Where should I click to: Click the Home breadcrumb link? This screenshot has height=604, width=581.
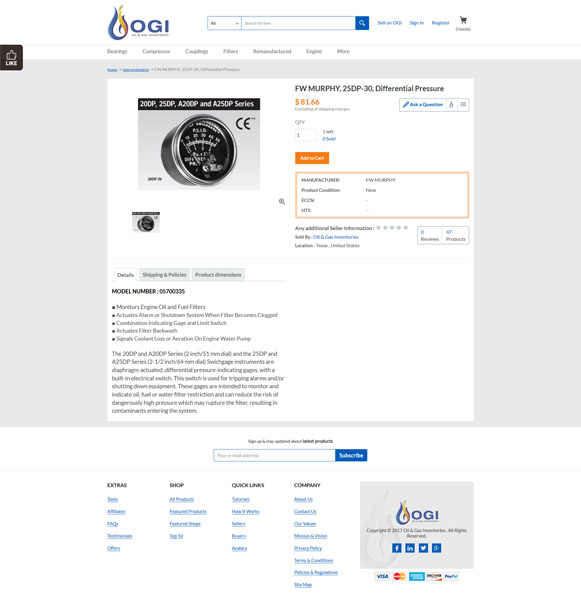112,70
